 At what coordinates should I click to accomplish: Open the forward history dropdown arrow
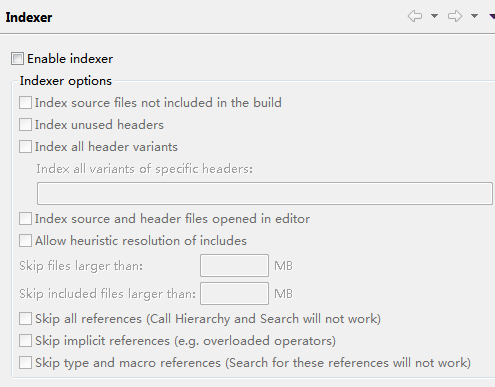pos(474,16)
